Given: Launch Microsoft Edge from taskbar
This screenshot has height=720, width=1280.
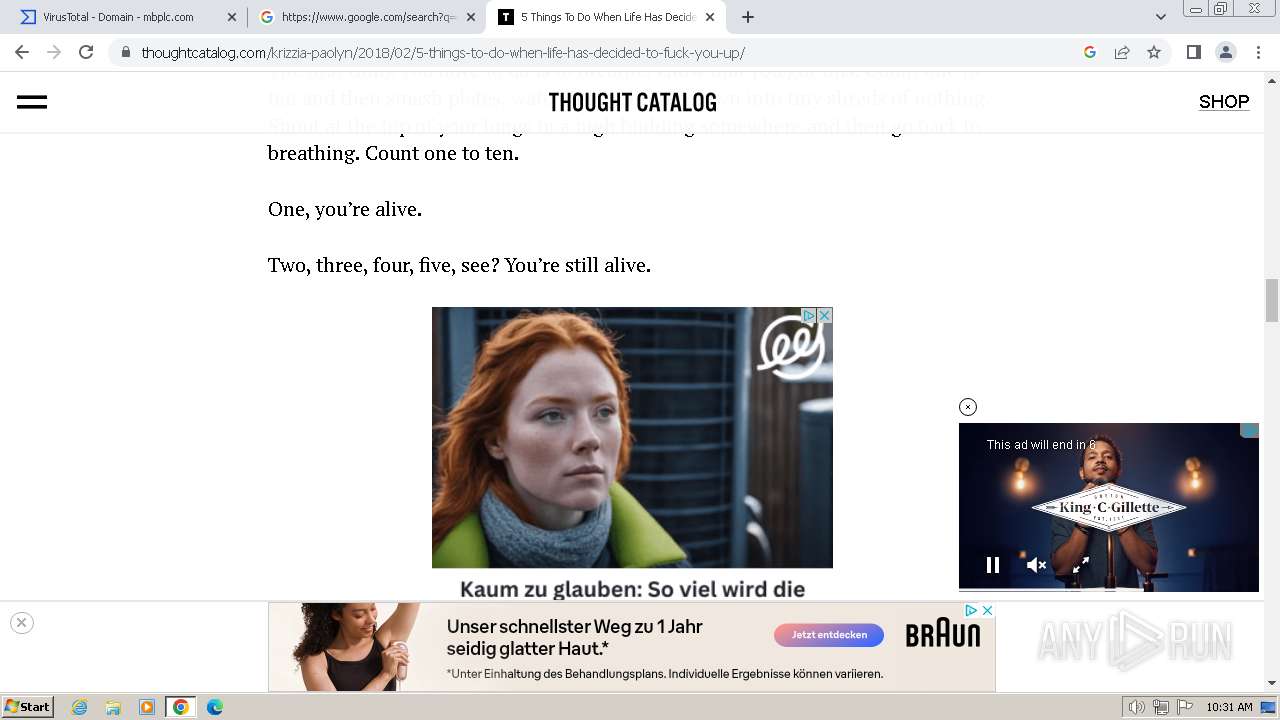Looking at the screenshot, I should (x=215, y=707).
